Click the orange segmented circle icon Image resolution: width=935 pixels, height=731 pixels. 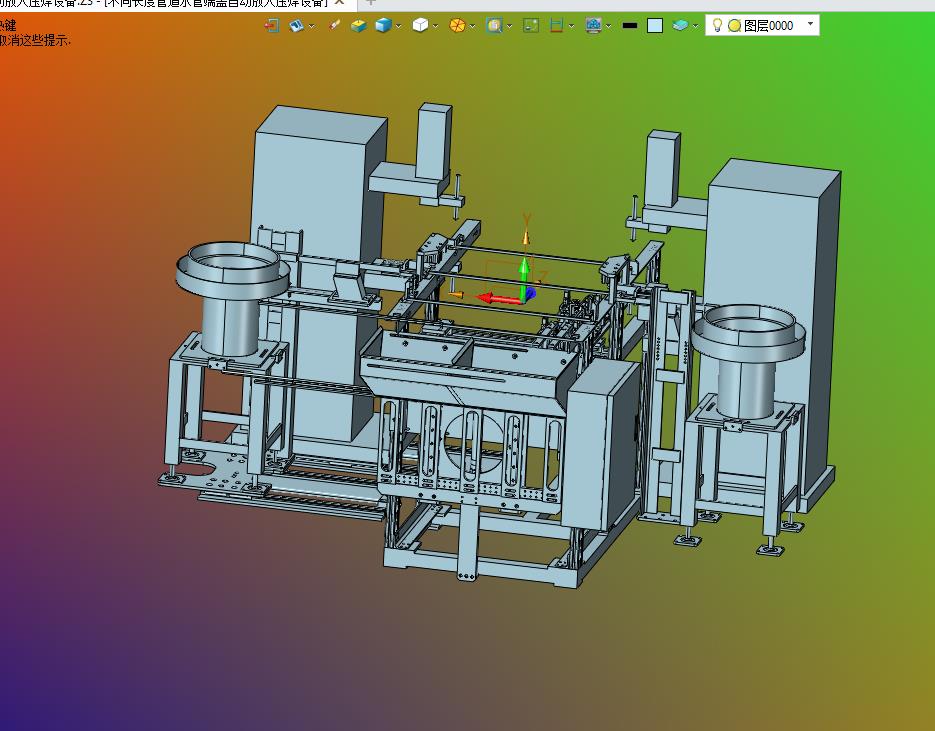coord(457,25)
